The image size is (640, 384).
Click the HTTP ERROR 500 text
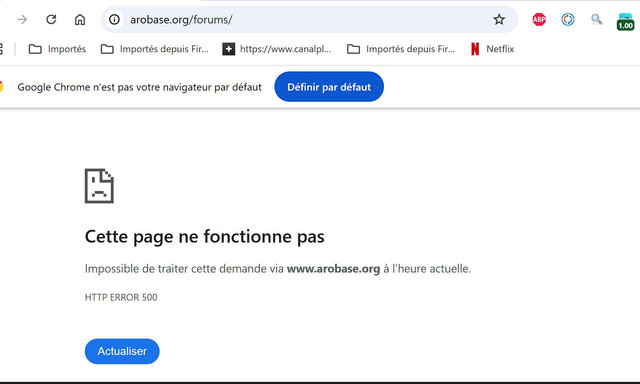click(121, 297)
